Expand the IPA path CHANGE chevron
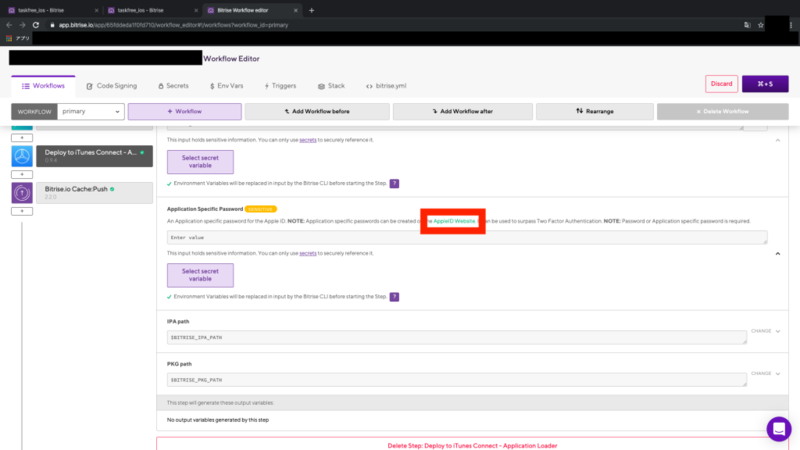 (x=778, y=331)
